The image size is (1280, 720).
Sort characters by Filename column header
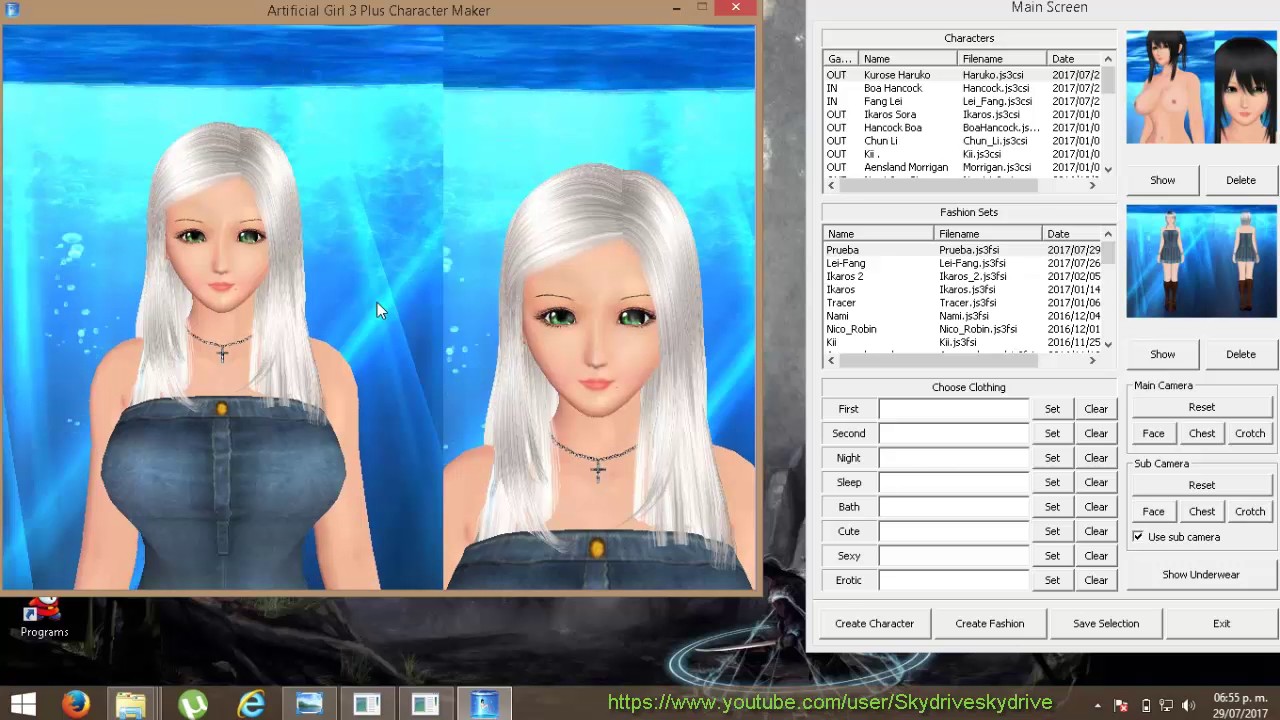(x=1002, y=59)
